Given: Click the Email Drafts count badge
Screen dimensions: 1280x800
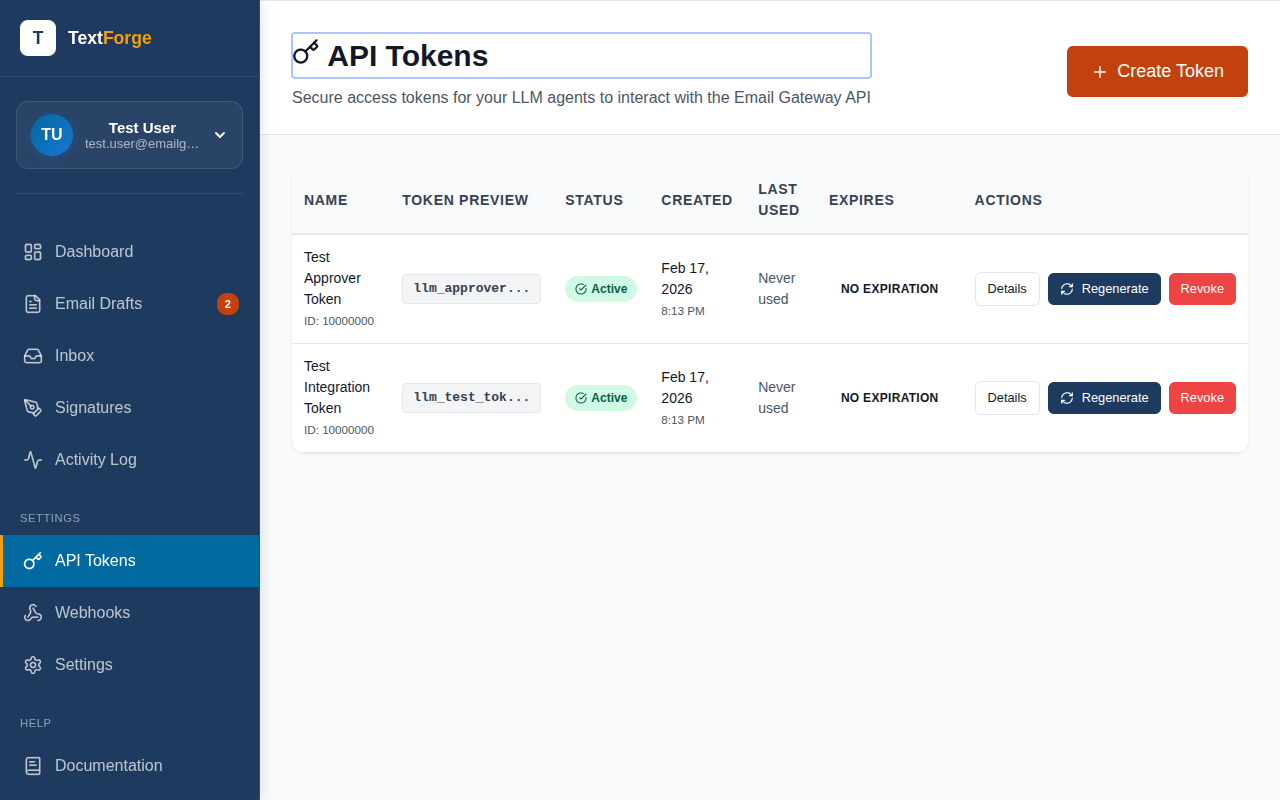Looking at the screenshot, I should click(x=228, y=304).
